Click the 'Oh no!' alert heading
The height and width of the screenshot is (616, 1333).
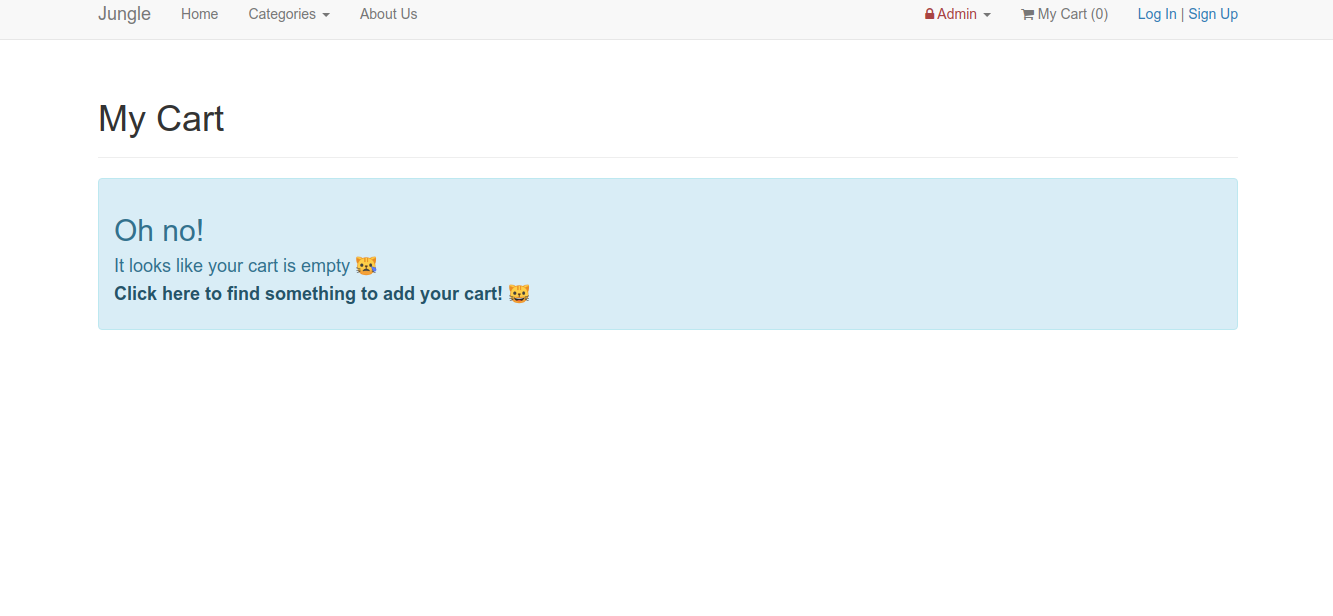[159, 230]
